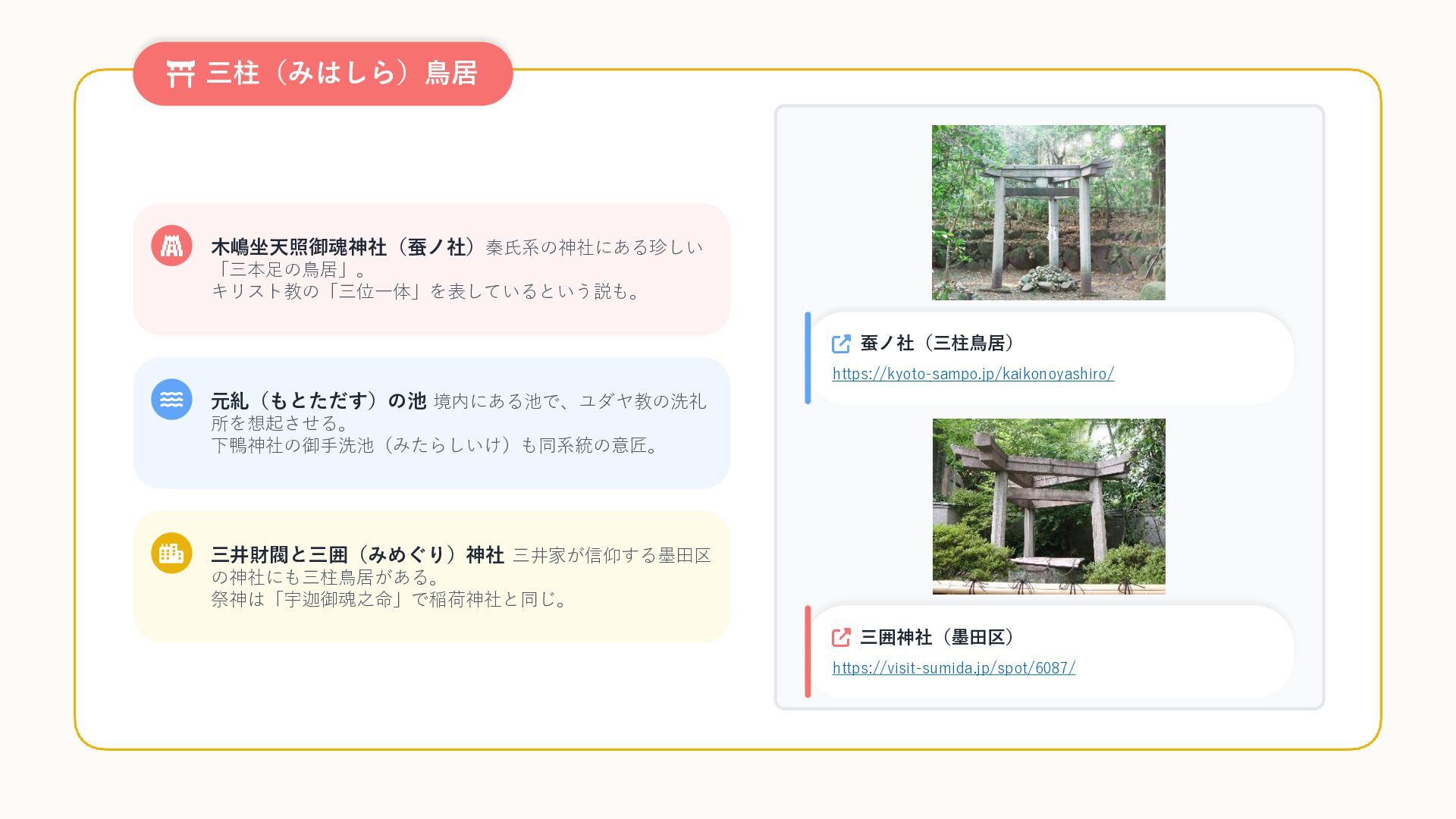Click the 蚕ノ社 forest torii photo
This screenshot has height=819, width=1456.
click(x=1048, y=212)
